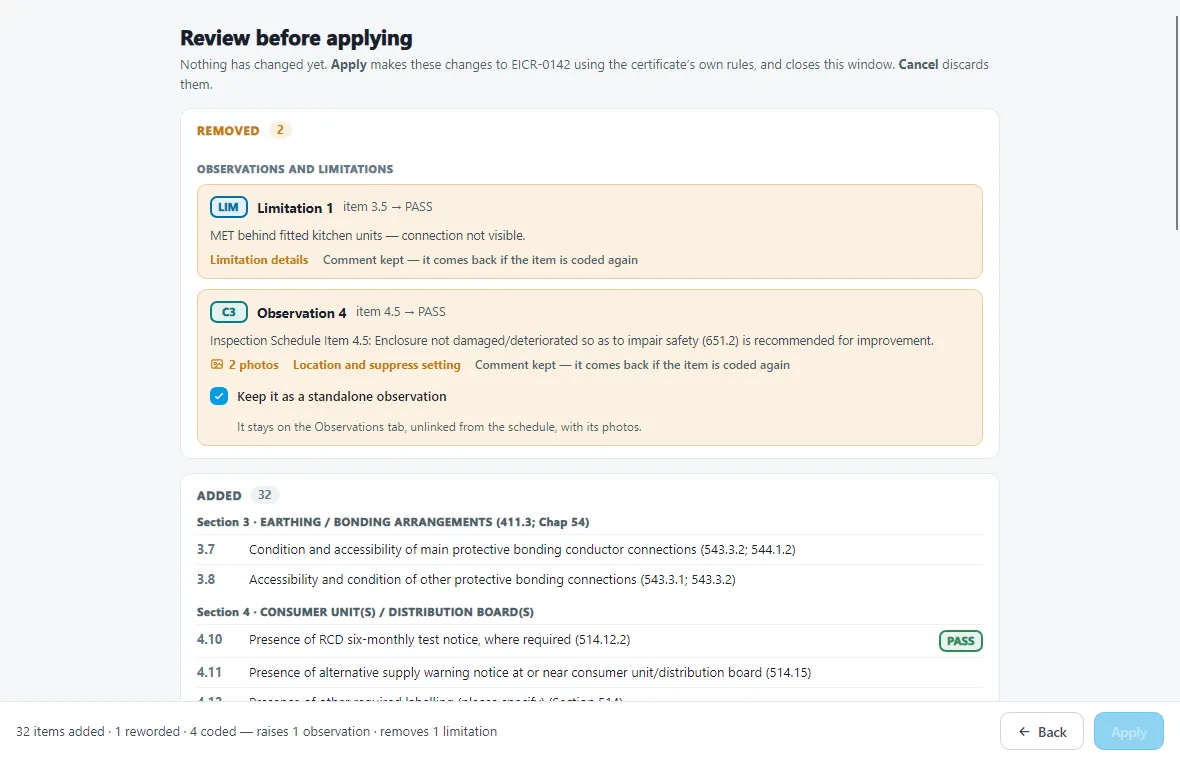
Task: Click 'item 4.5 → PASS' text
Action: coord(400,312)
